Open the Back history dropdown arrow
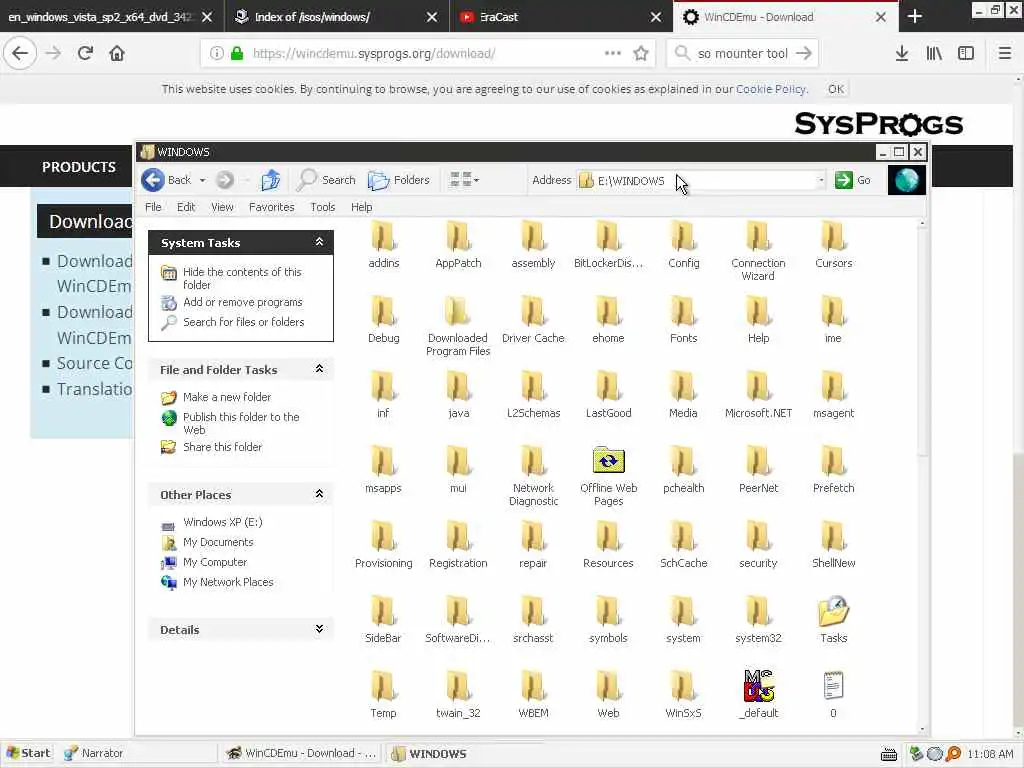The image size is (1024, 768). tap(202, 180)
